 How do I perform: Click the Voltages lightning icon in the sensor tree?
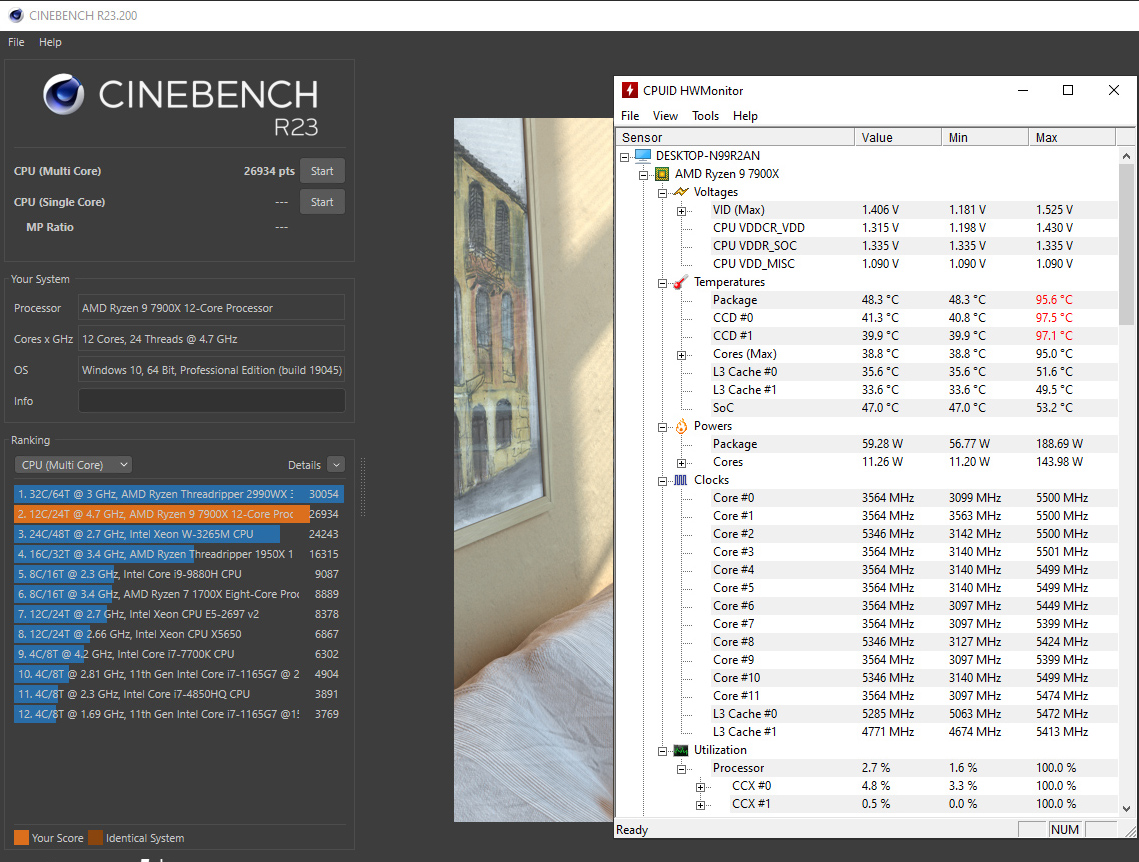[x=681, y=192]
